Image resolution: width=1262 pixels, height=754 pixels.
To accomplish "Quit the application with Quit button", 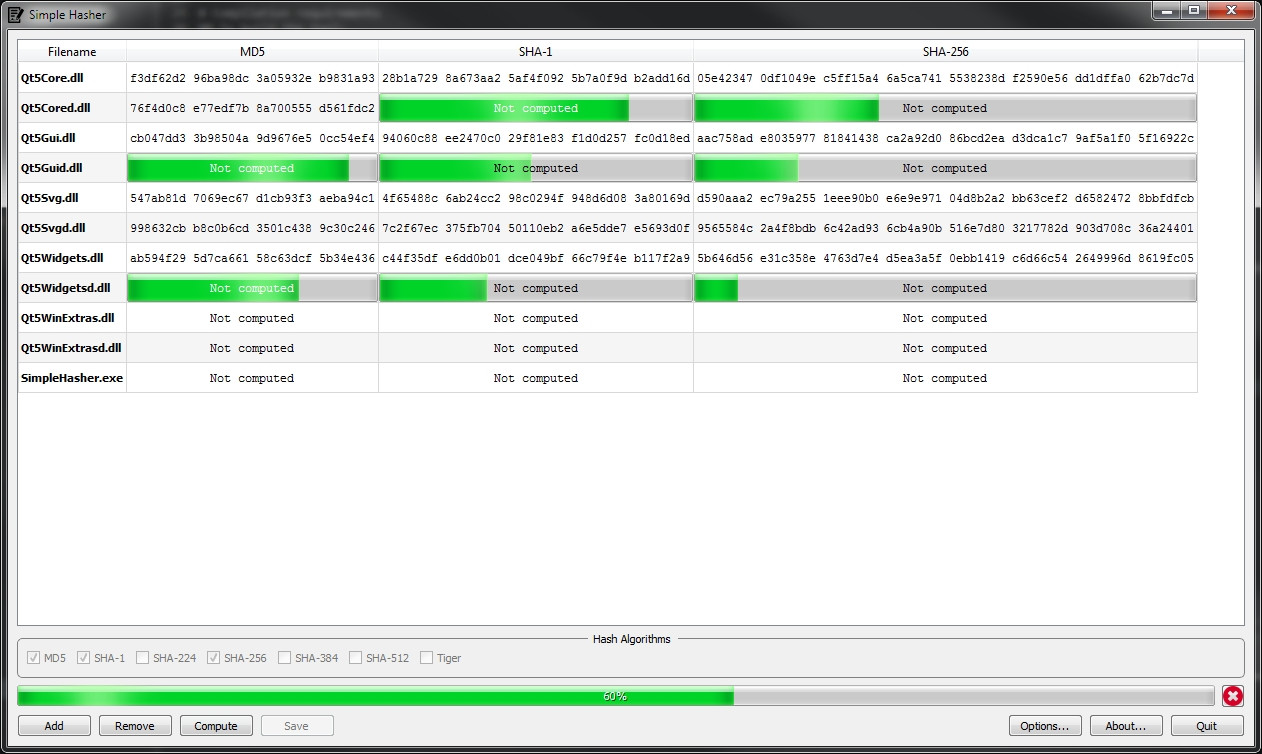I will (1207, 726).
